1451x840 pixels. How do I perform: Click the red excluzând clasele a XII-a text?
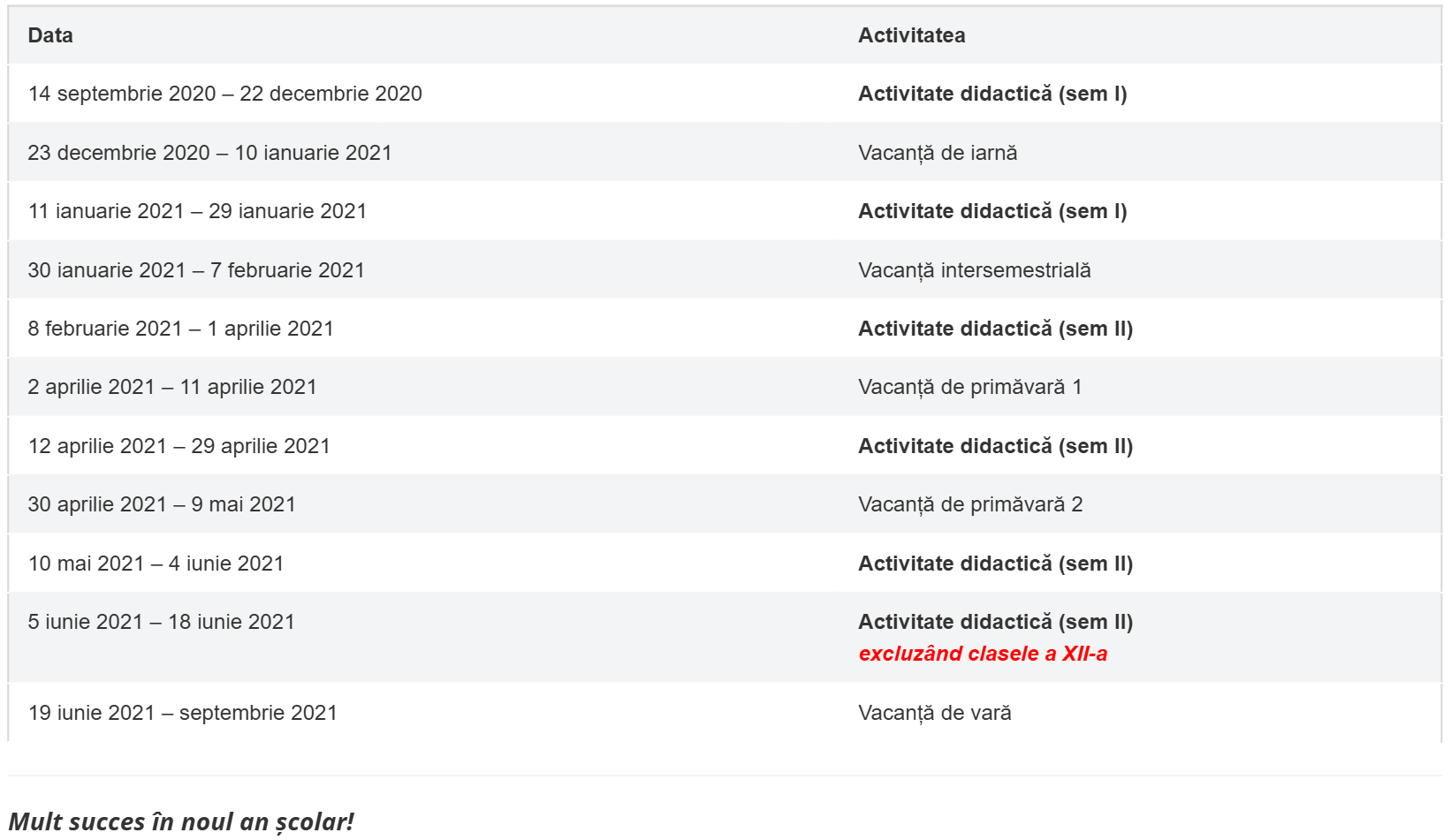983,654
